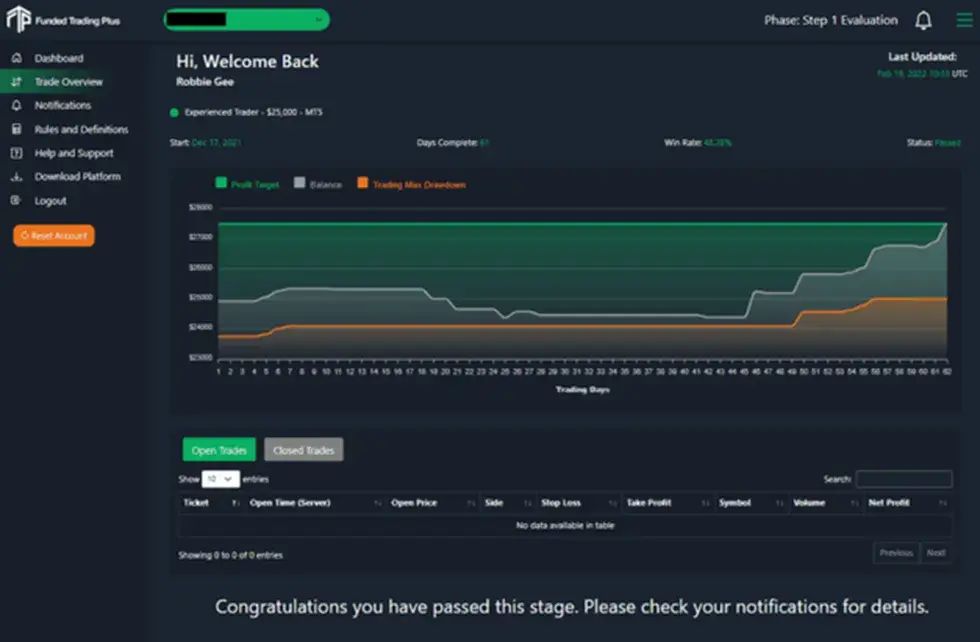This screenshot has width=980, height=642.
Task: Sort table by Take Profit column
Action: click(668, 503)
